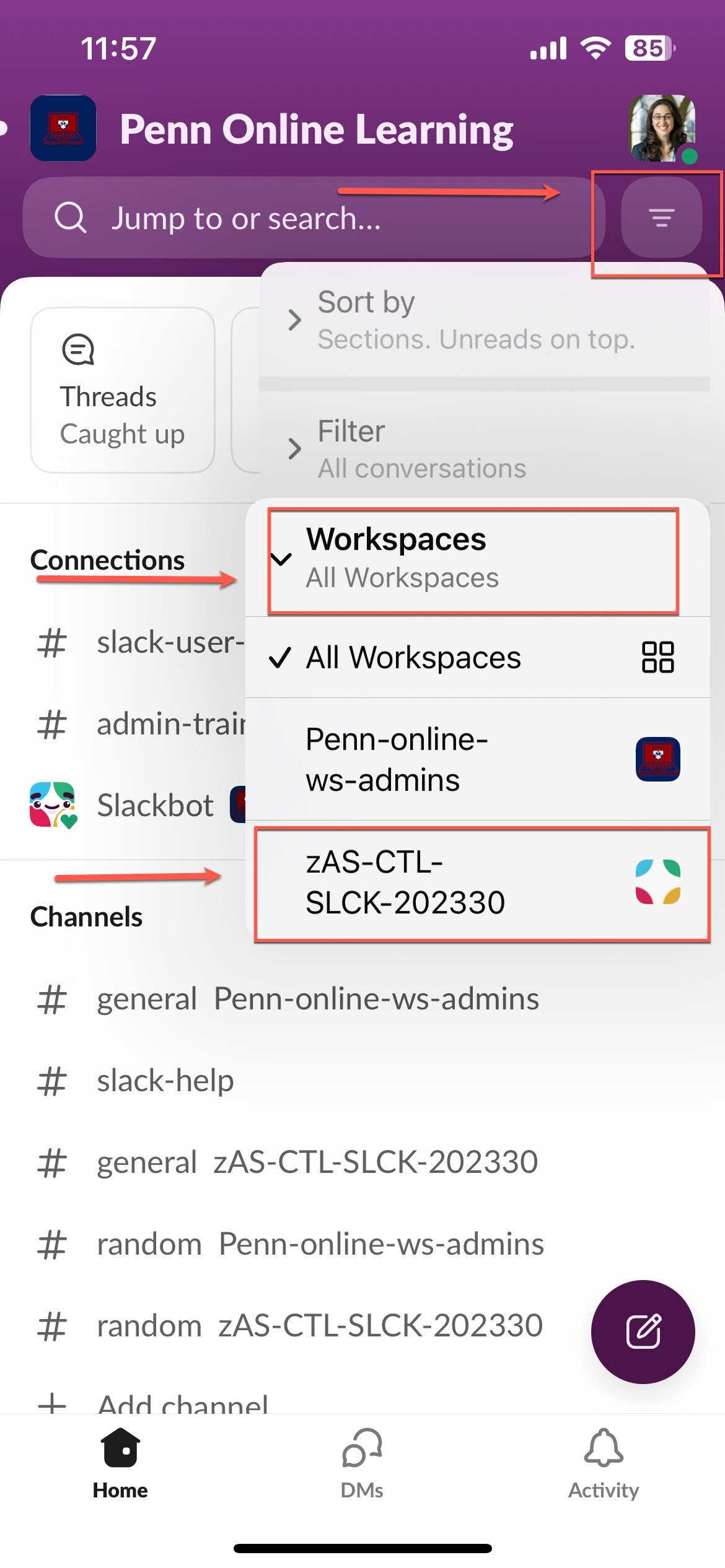Go to the Home tab
725x1568 pixels.
(120, 1464)
